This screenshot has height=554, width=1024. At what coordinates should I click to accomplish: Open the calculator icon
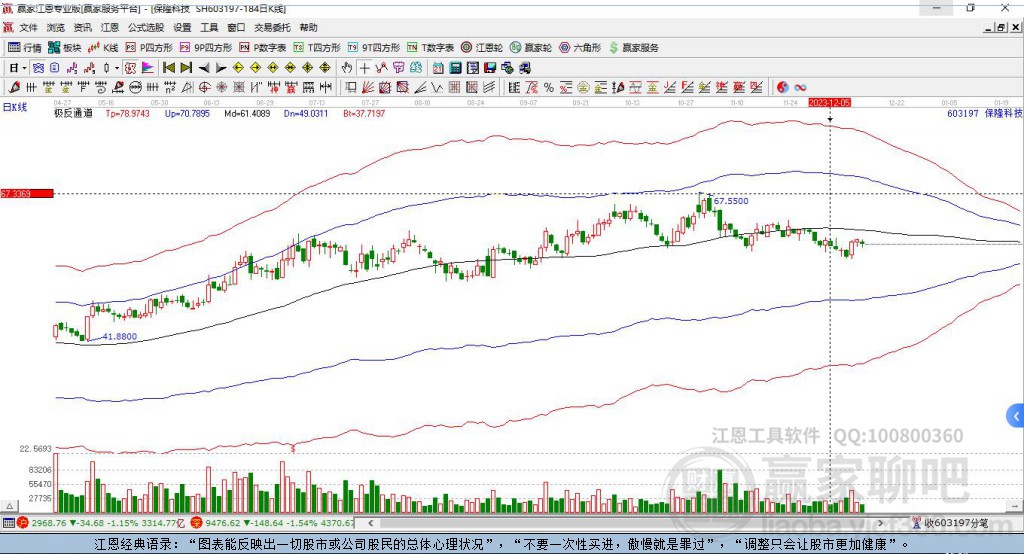tap(455, 67)
